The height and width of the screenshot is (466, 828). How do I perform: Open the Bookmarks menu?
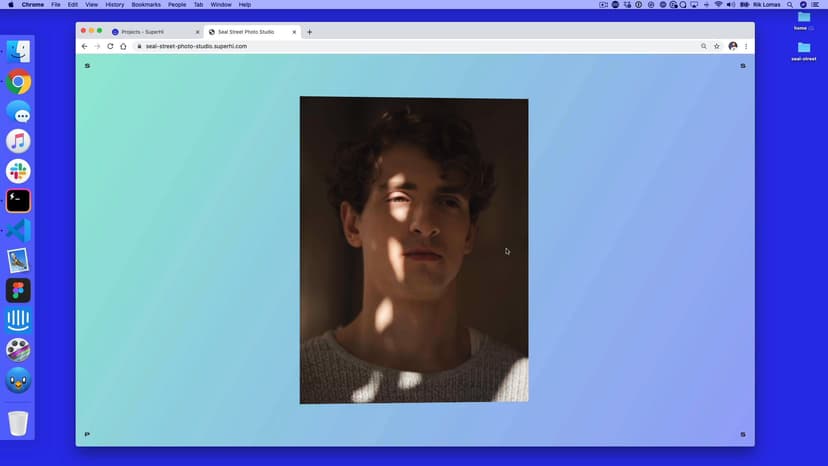pyautogui.click(x=146, y=5)
